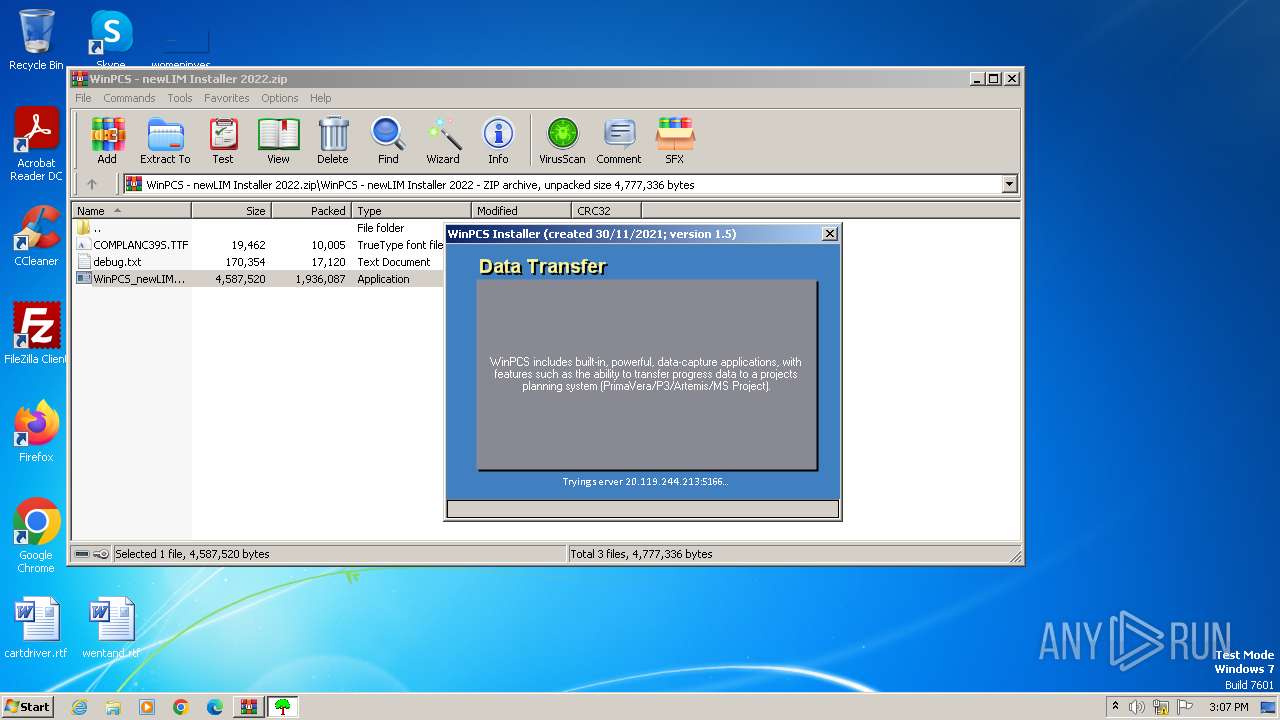Open the Options menu
The image size is (1280, 720).
pos(280,98)
